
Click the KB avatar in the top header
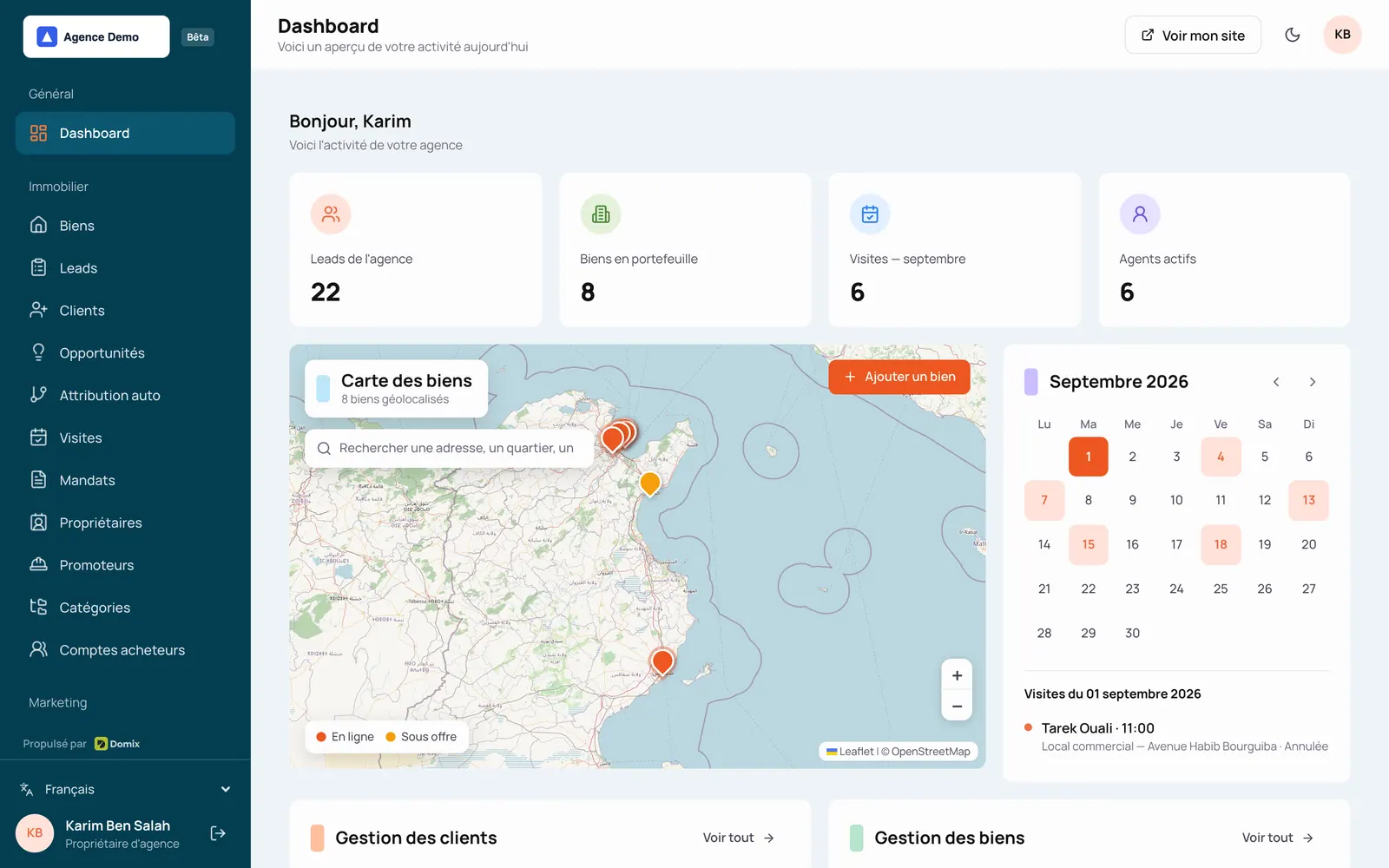point(1342,35)
